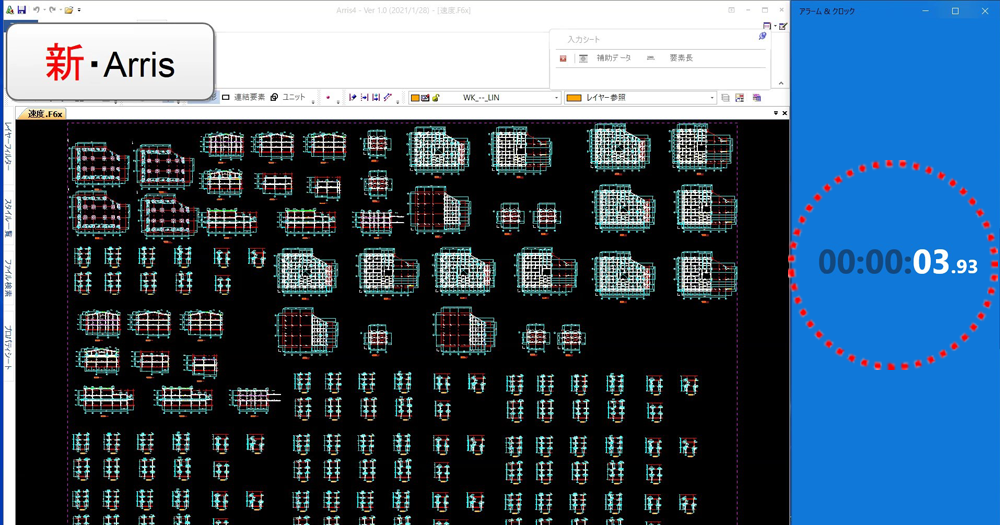Click the Open folder icon in title bar

pyautogui.click(x=67, y=10)
